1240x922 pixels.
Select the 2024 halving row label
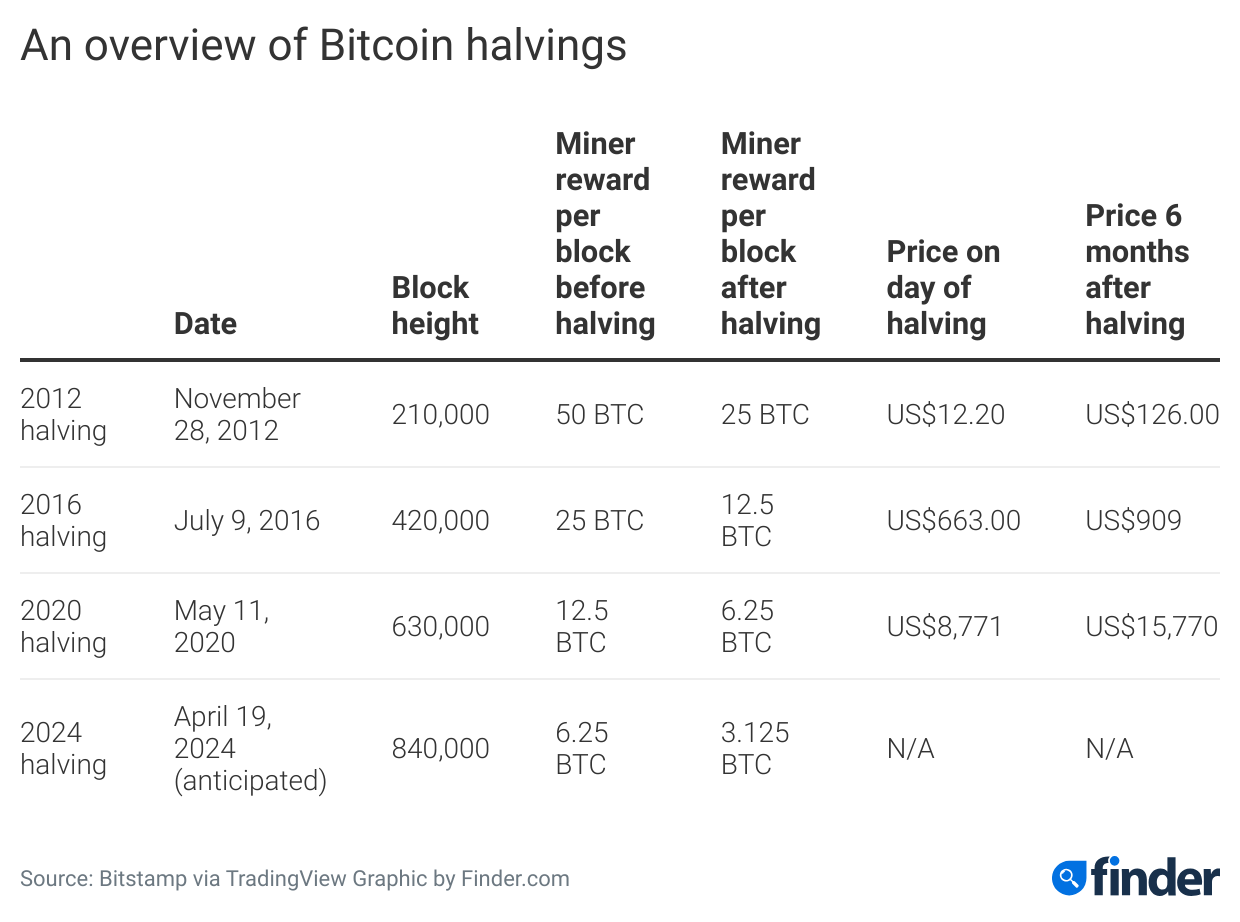[63, 748]
